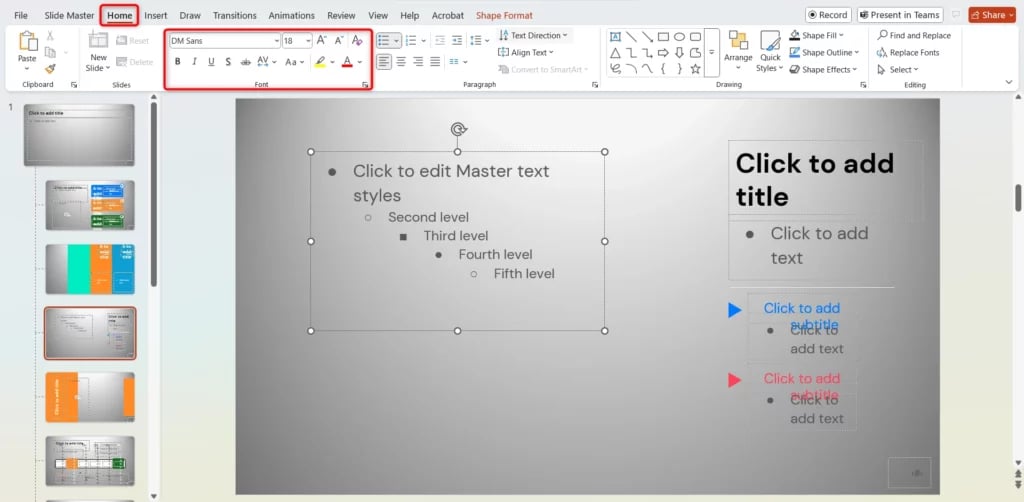Increase list indent level
This screenshot has width=1024, height=502.
pos(457,40)
